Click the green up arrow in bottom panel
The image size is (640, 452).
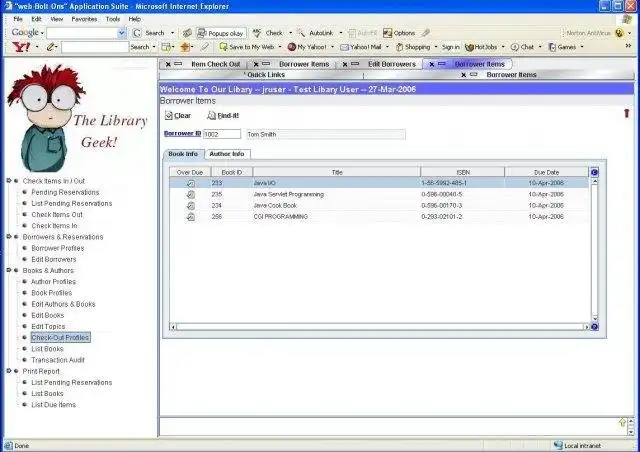(622, 422)
